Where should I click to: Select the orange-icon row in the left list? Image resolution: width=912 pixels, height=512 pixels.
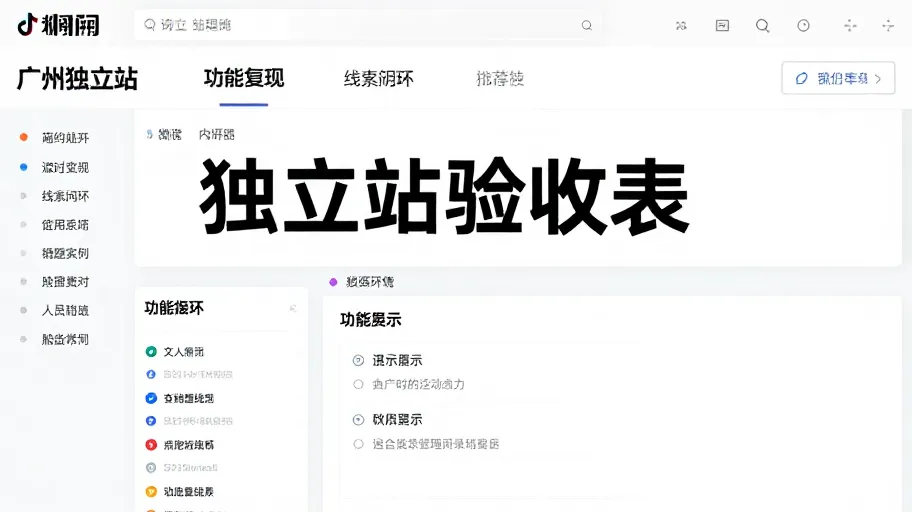point(180,492)
